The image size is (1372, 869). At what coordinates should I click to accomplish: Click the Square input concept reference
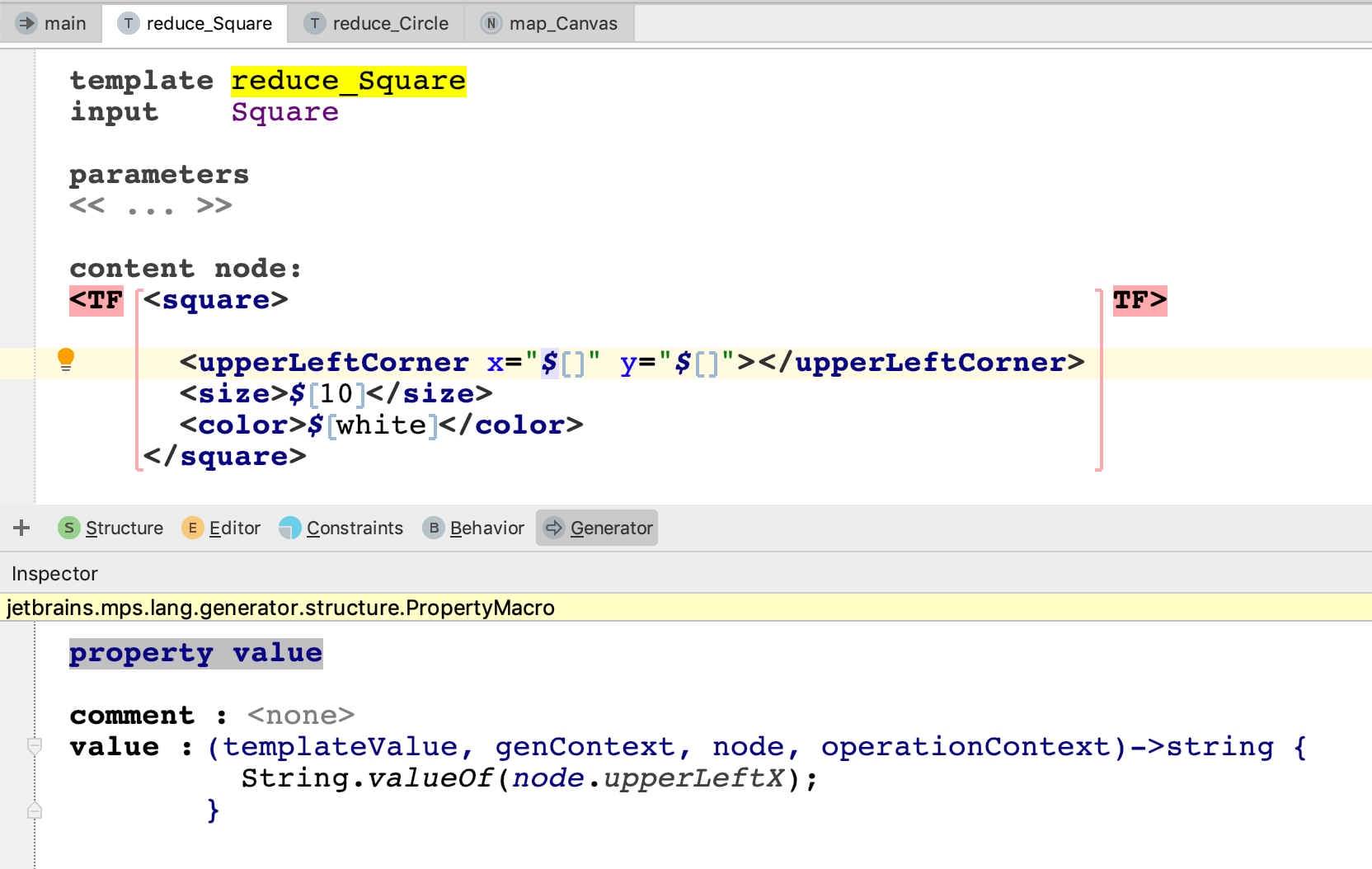284,112
